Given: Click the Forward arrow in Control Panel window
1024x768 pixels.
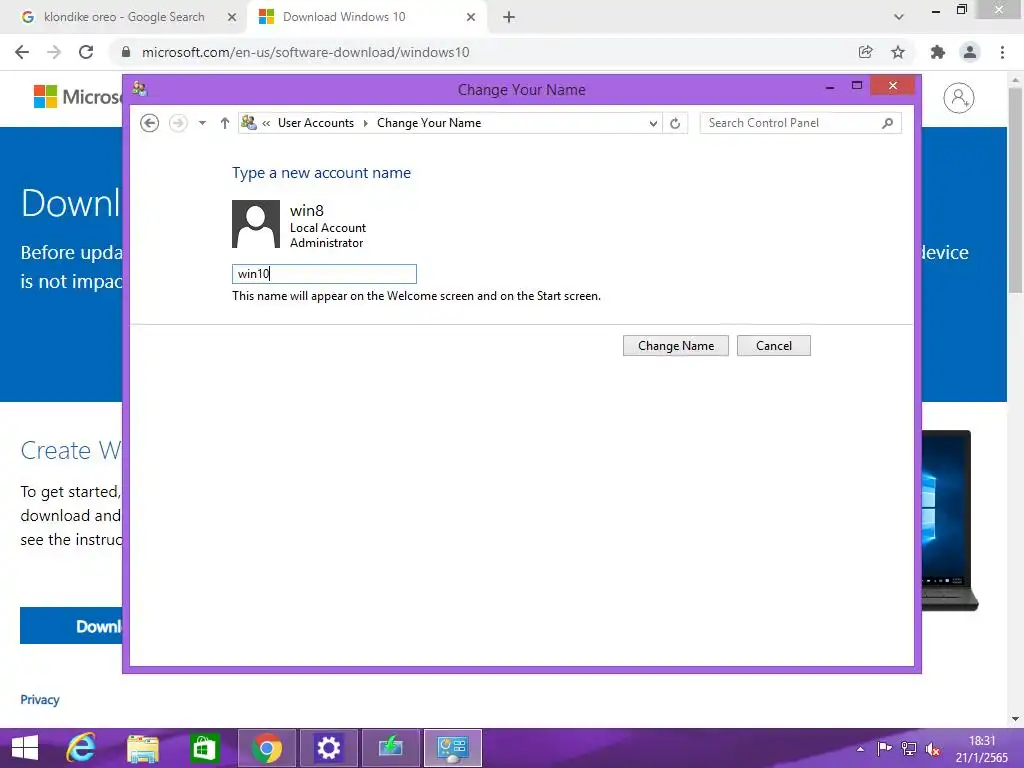Looking at the screenshot, I should click(x=178, y=123).
